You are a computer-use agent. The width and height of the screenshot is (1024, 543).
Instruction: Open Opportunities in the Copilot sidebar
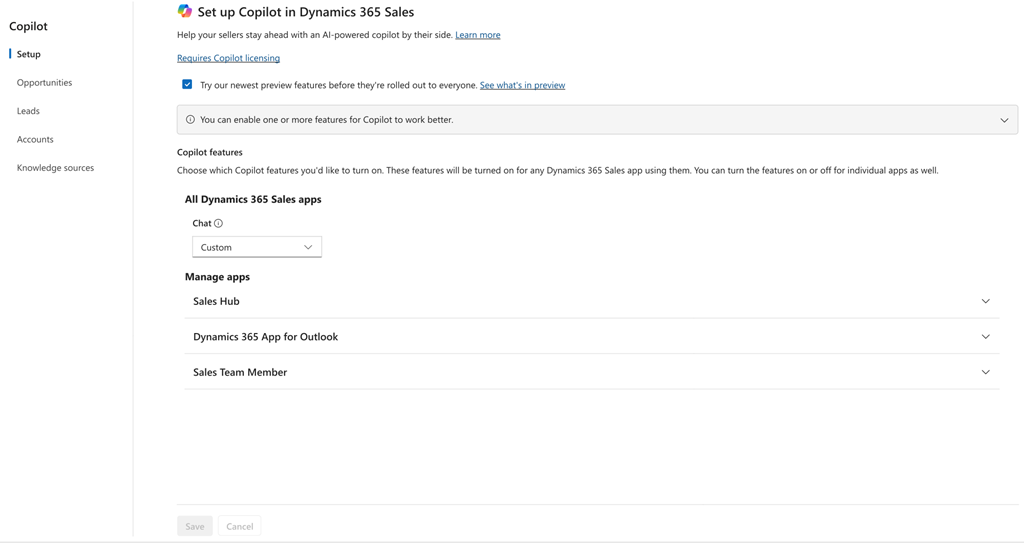coord(44,82)
